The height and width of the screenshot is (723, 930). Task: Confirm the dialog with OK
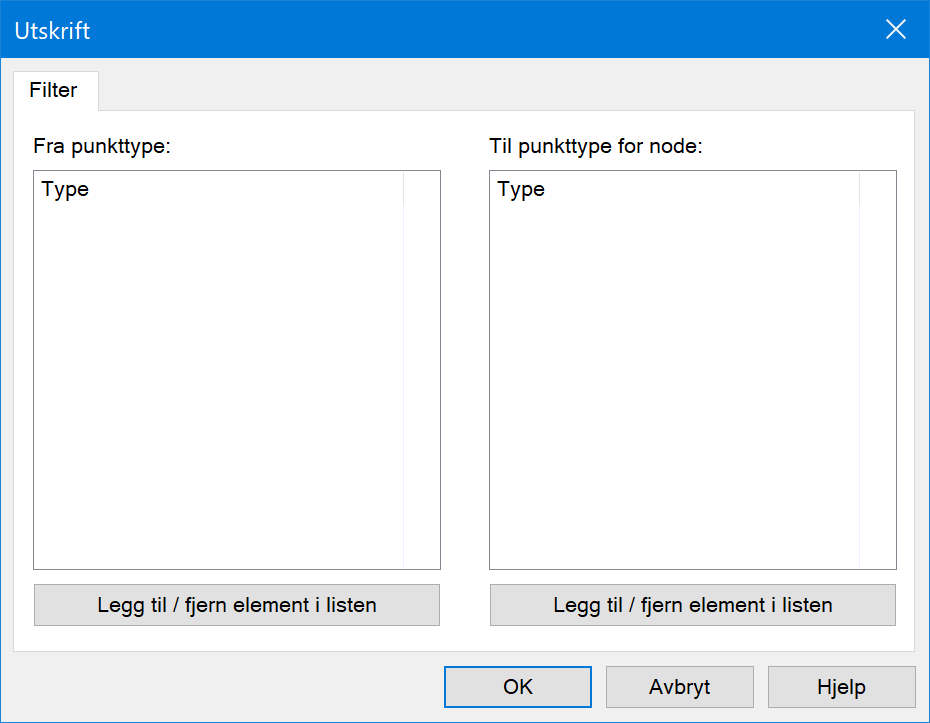point(518,687)
